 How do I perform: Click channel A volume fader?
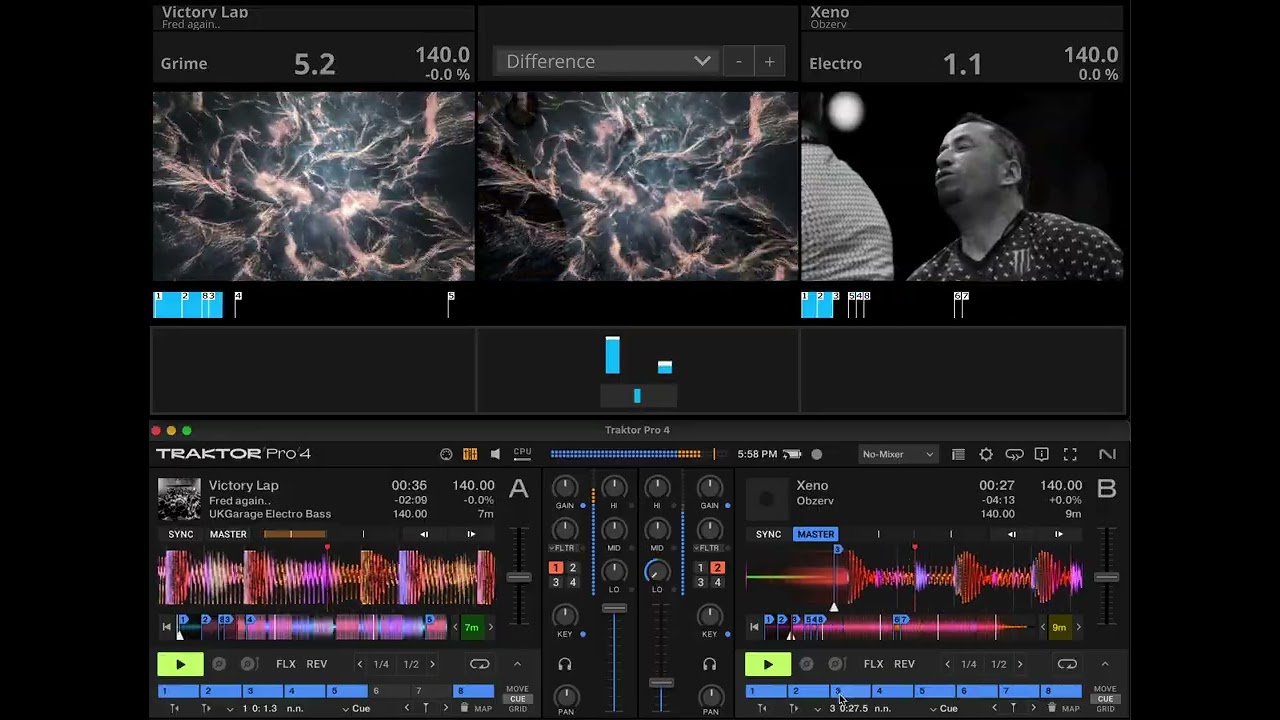coord(614,607)
